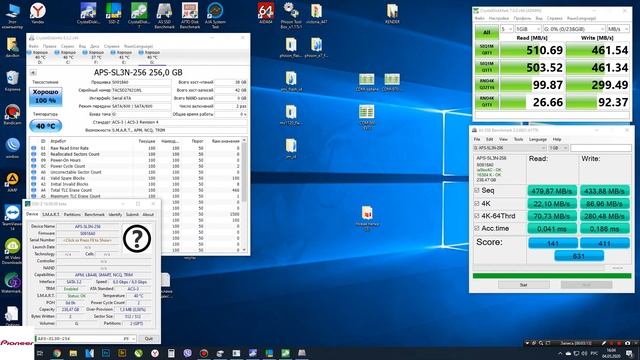This screenshot has width=640, height=360.
Task: Click the RND4K Q32T16 test button
Action: [x=487, y=84]
